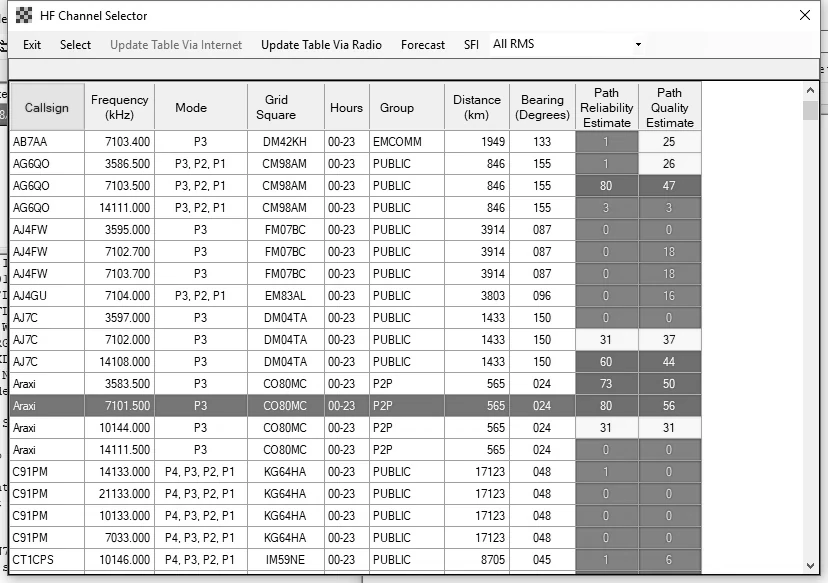Click the SFI menu item
The image size is (828, 583).
[471, 45]
